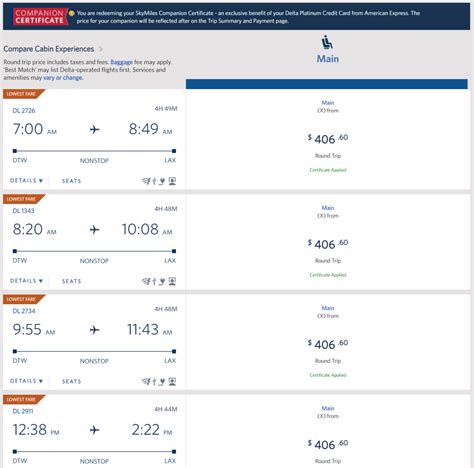Image resolution: width=474 pixels, height=468 pixels.
Task: Select $406.60 Main fare for DL 2734
Action: point(328,344)
